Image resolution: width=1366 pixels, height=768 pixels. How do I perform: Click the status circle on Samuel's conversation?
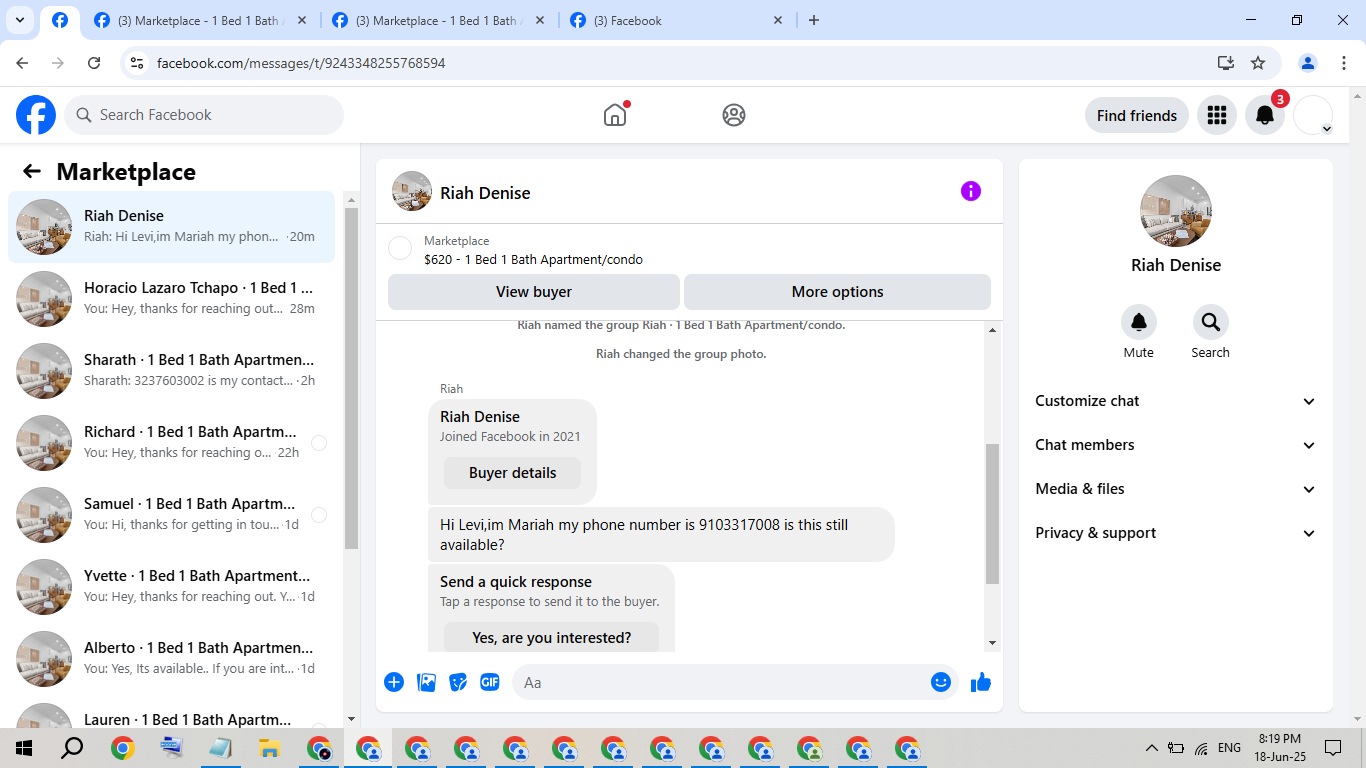pos(319,515)
